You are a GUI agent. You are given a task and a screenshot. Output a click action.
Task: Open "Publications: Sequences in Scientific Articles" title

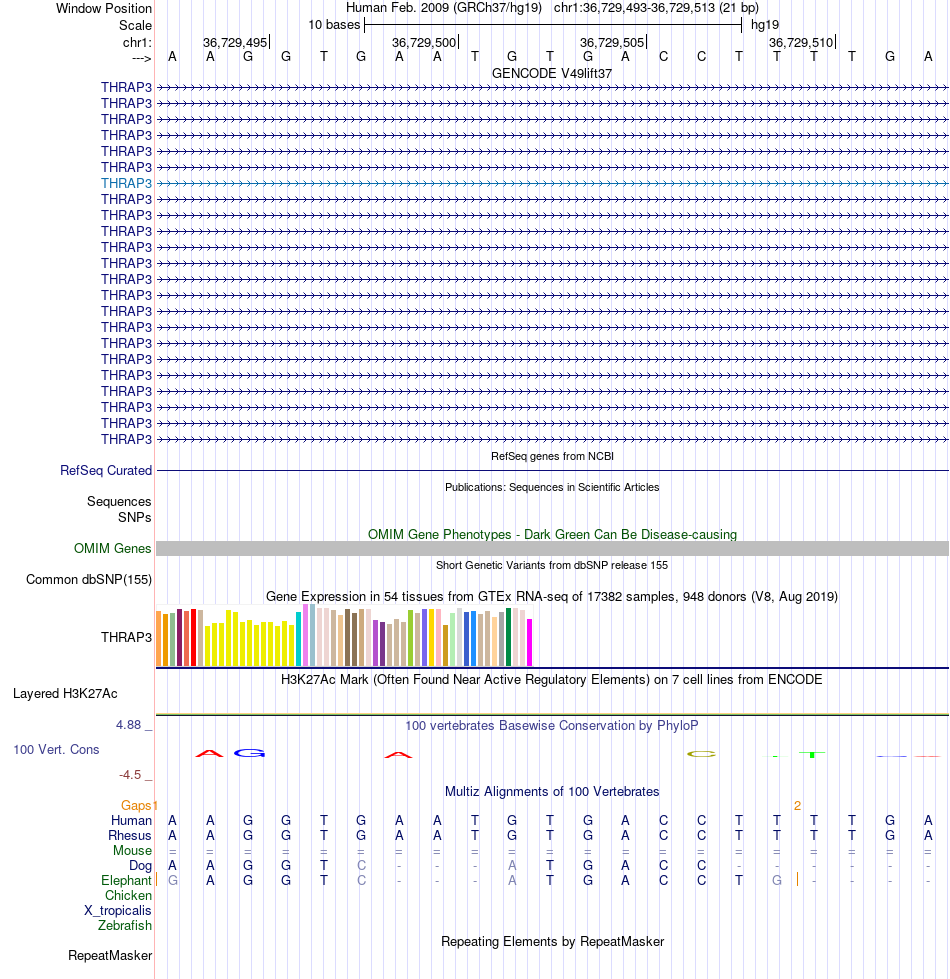pyautogui.click(x=552, y=488)
